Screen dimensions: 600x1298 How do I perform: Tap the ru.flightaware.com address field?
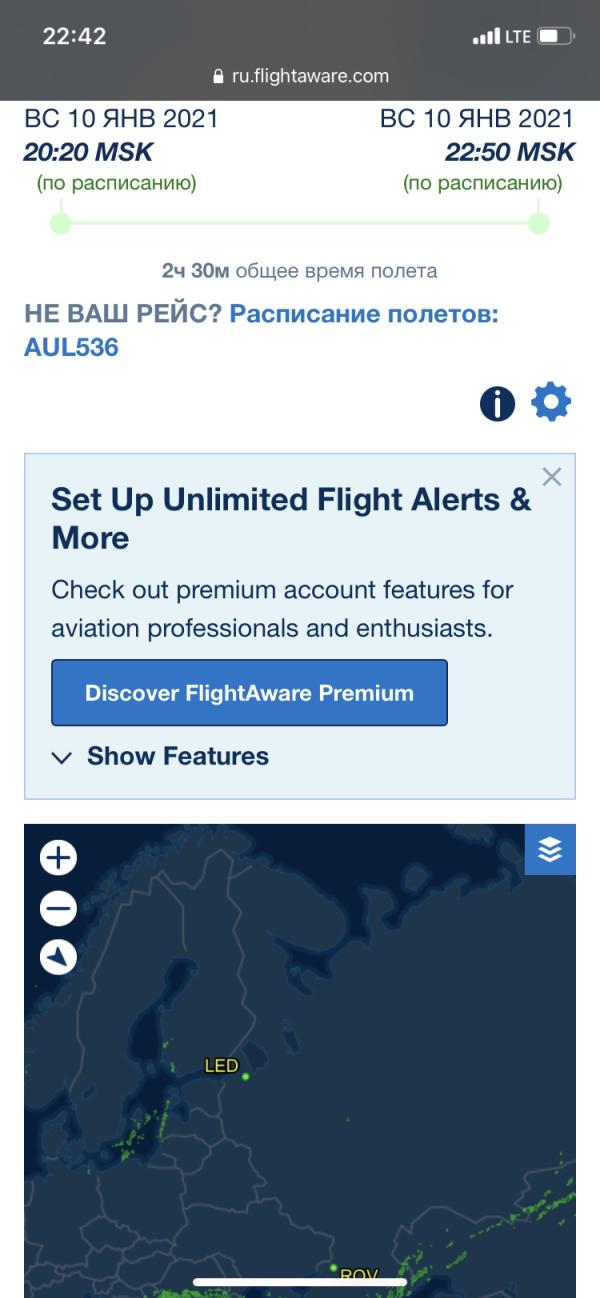[300, 76]
